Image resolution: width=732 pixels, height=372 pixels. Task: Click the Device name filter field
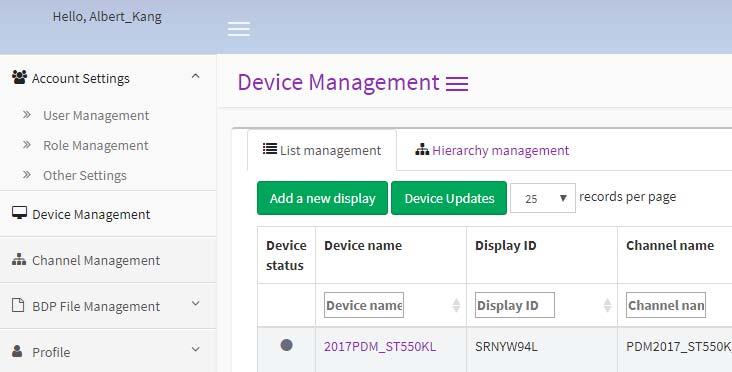[x=364, y=305]
